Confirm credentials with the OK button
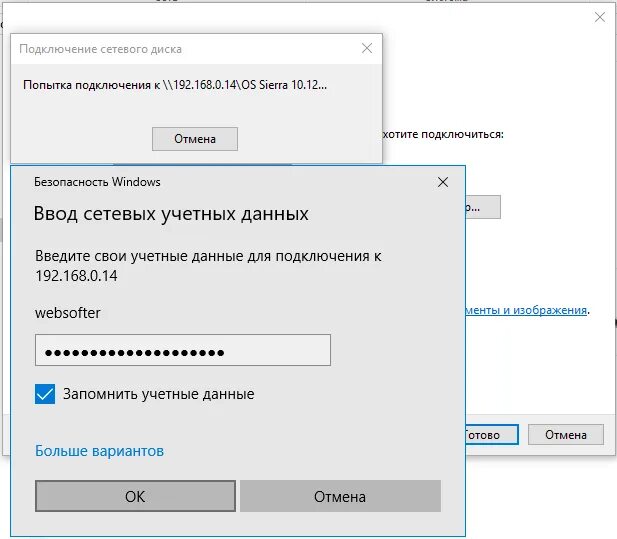617x539 pixels. click(135, 496)
